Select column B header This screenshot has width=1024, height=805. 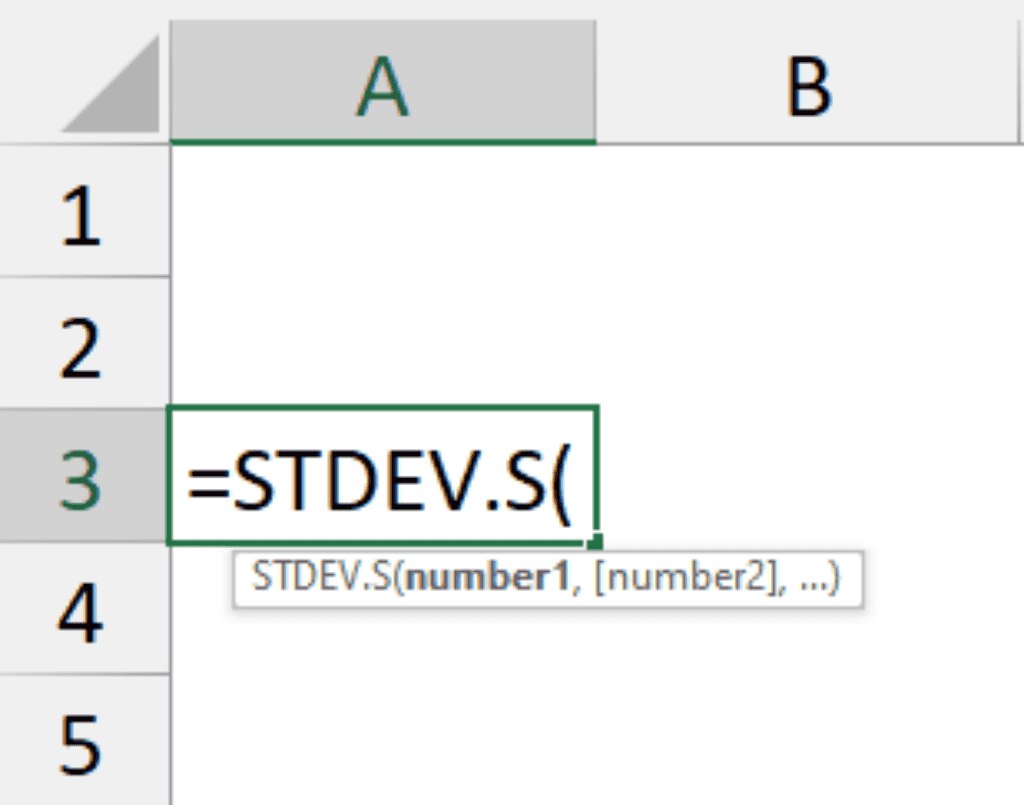[x=808, y=80]
